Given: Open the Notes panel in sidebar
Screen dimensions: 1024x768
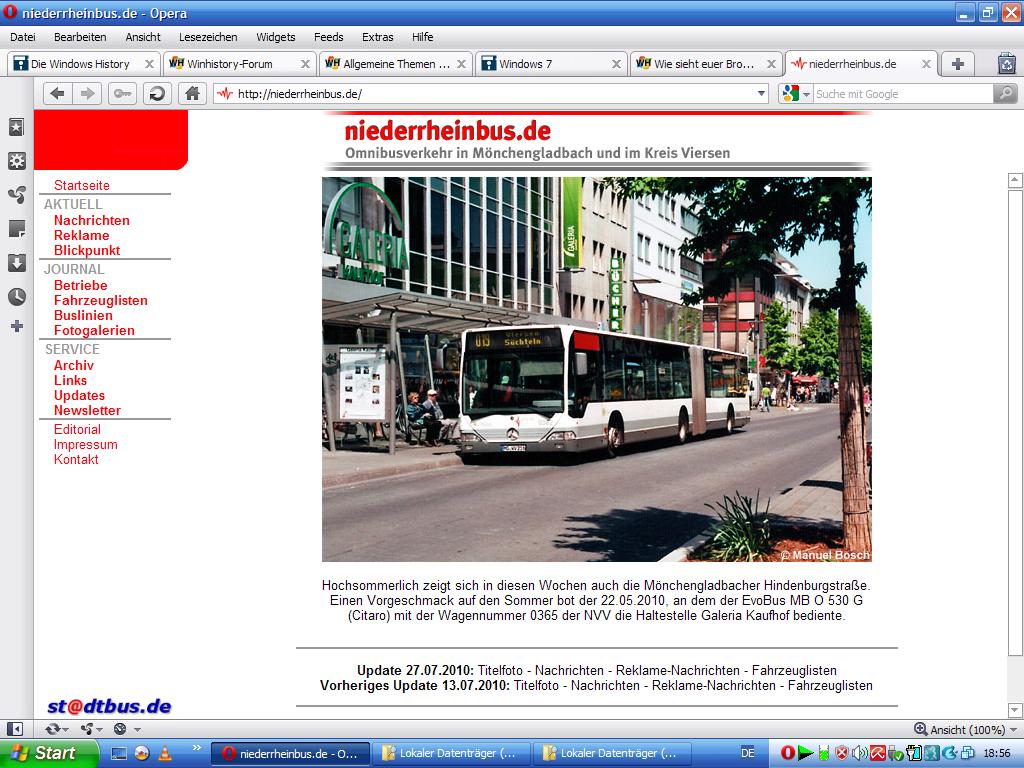Looking at the screenshot, I should click(16, 229).
